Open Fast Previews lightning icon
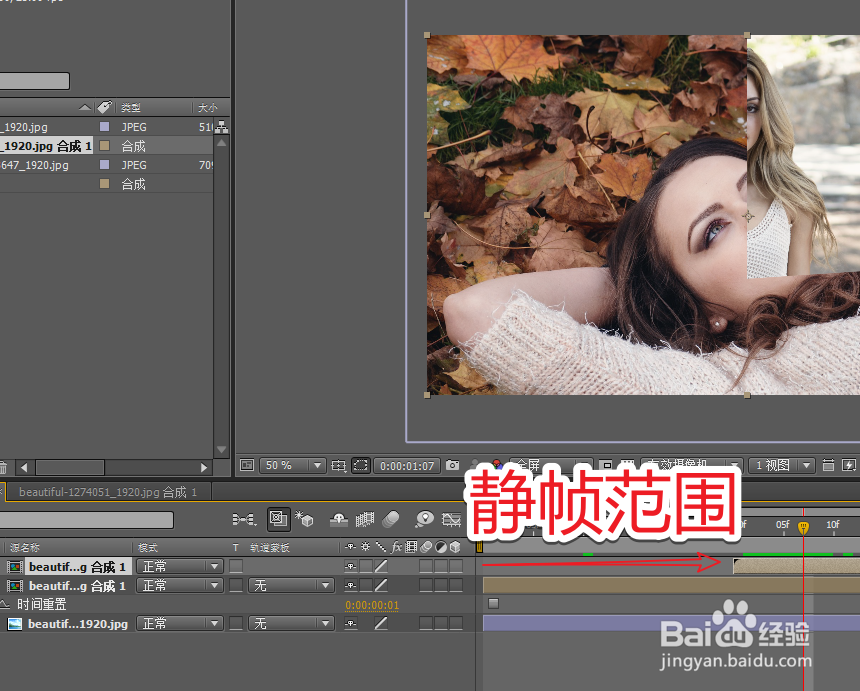This screenshot has width=860, height=691. (849, 465)
